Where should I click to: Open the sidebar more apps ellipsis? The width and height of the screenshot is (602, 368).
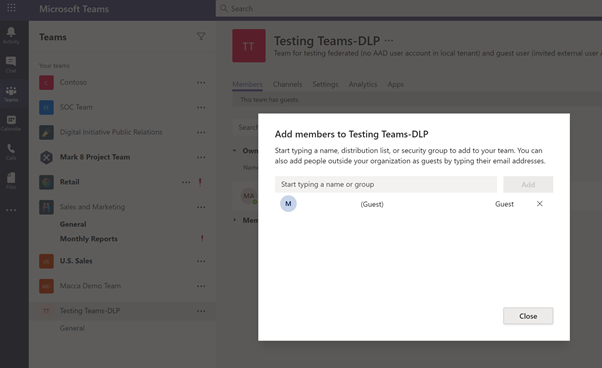coord(11,210)
